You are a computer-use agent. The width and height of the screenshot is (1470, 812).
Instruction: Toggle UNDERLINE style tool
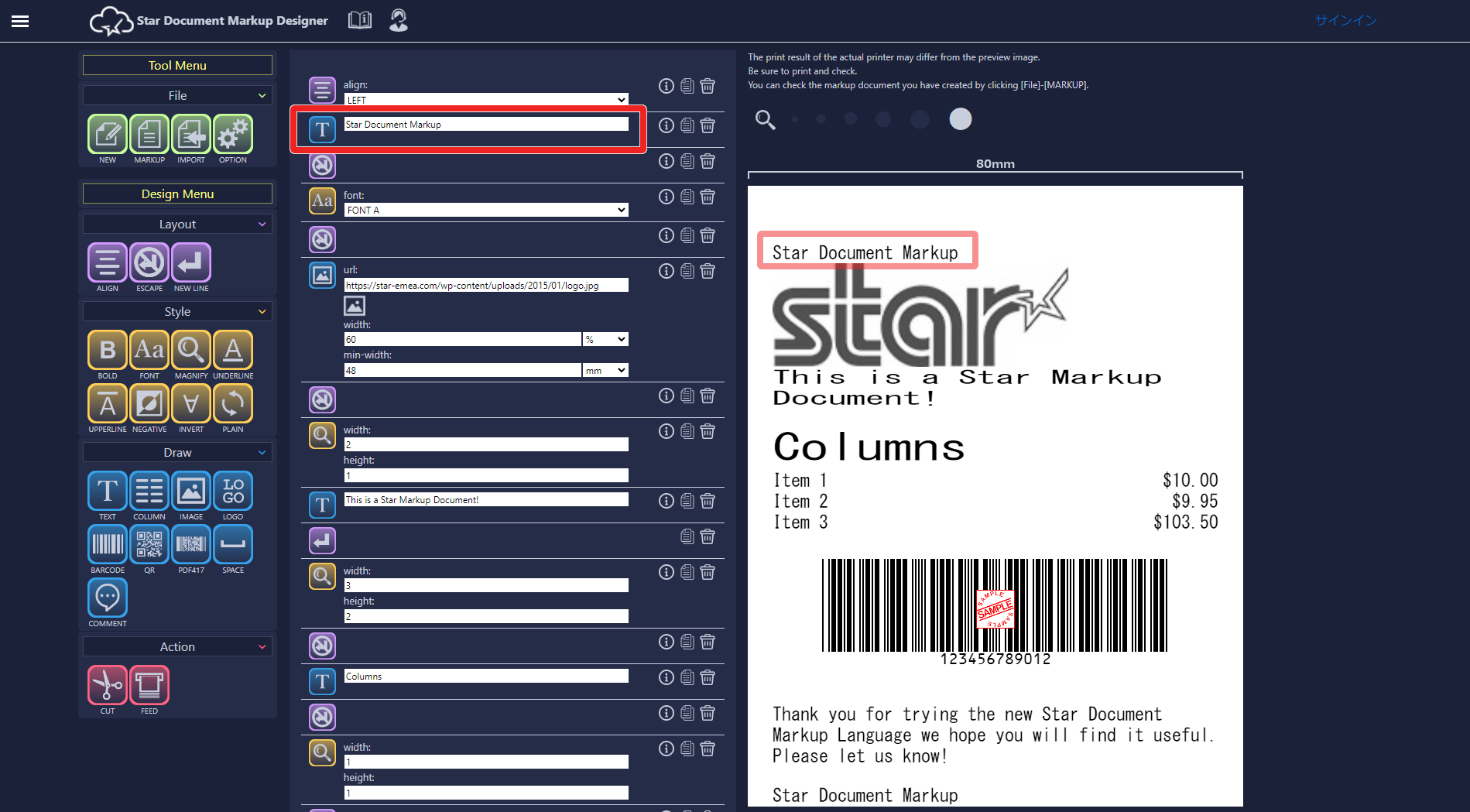coord(233,350)
